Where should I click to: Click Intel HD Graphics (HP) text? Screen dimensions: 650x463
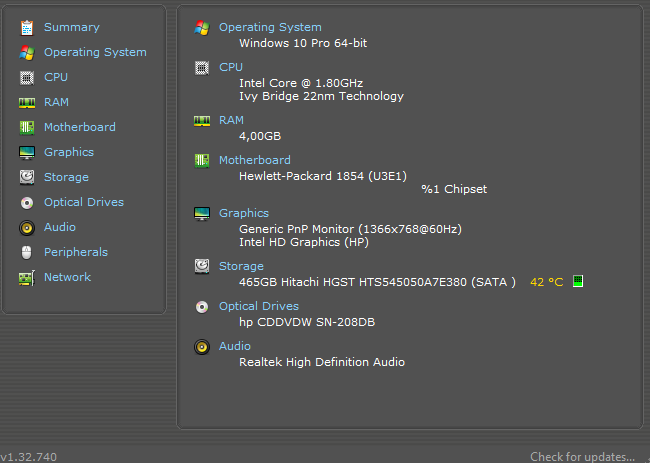[304, 242]
